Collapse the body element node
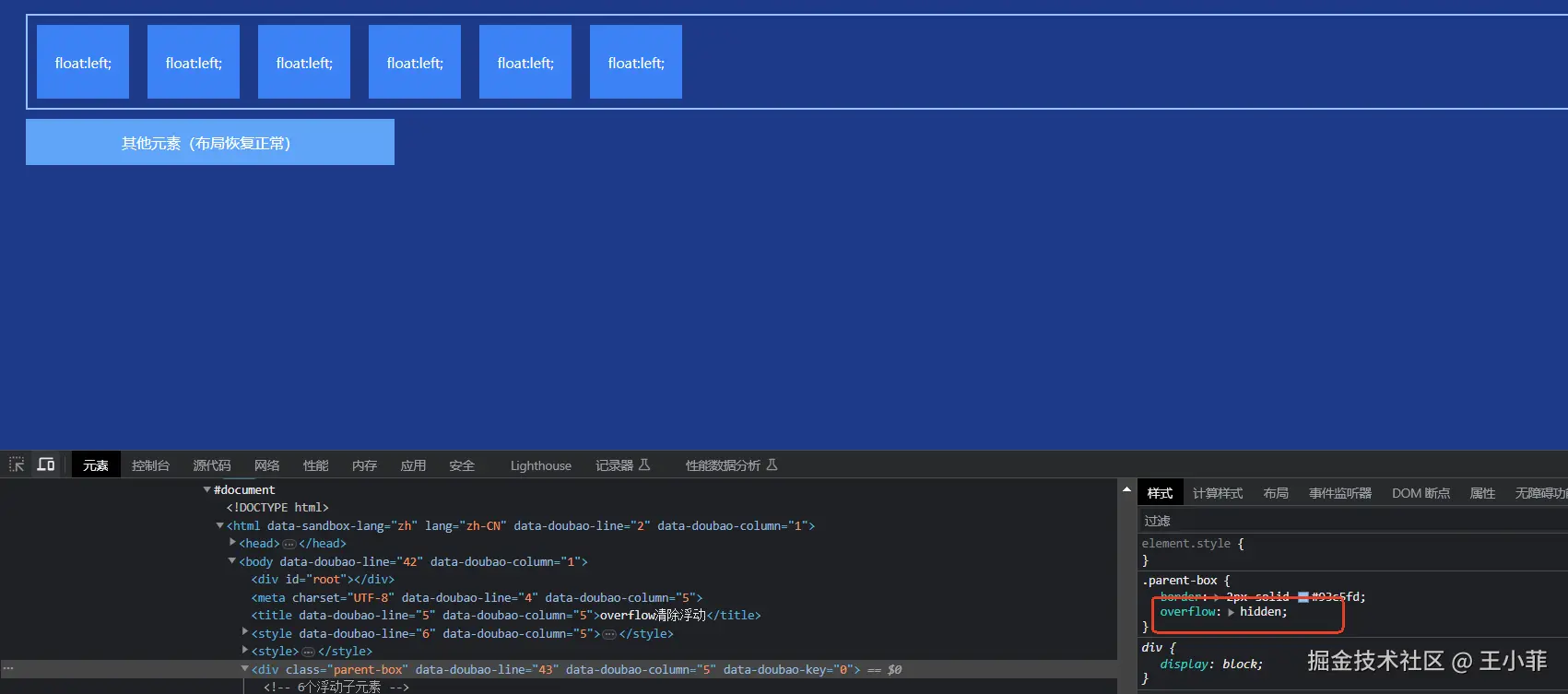The height and width of the screenshot is (694, 1568). 232,560
